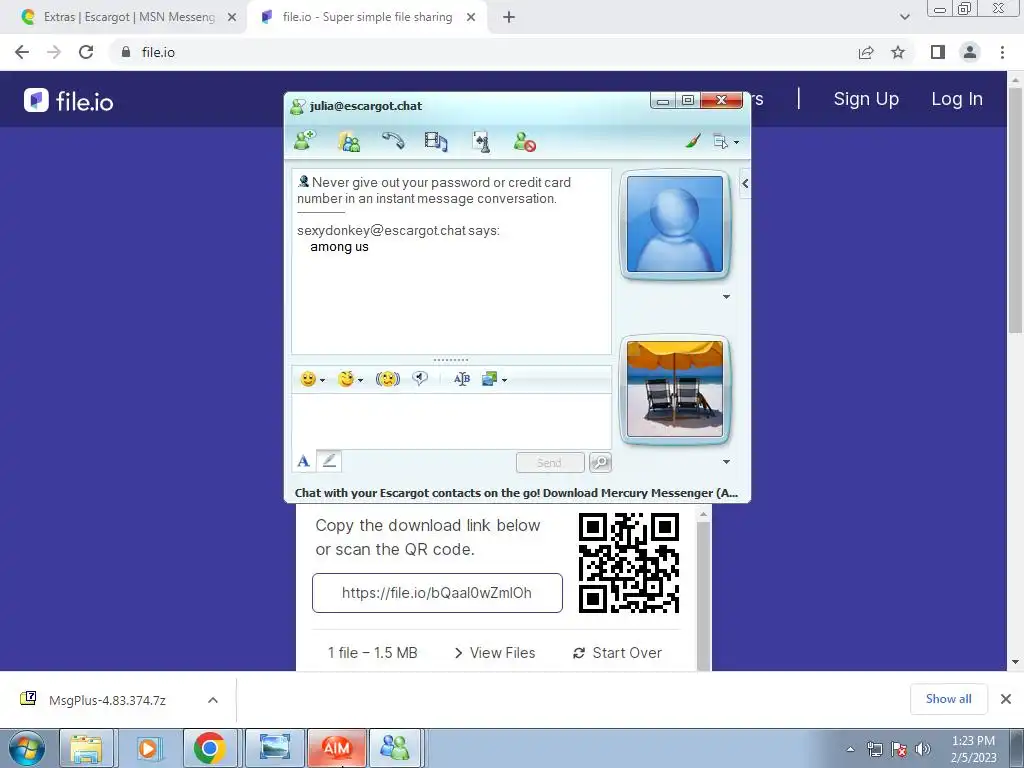Switch to Extras Escargot MSN Messenger tab
This screenshot has width=1024, height=768.
pos(129,17)
